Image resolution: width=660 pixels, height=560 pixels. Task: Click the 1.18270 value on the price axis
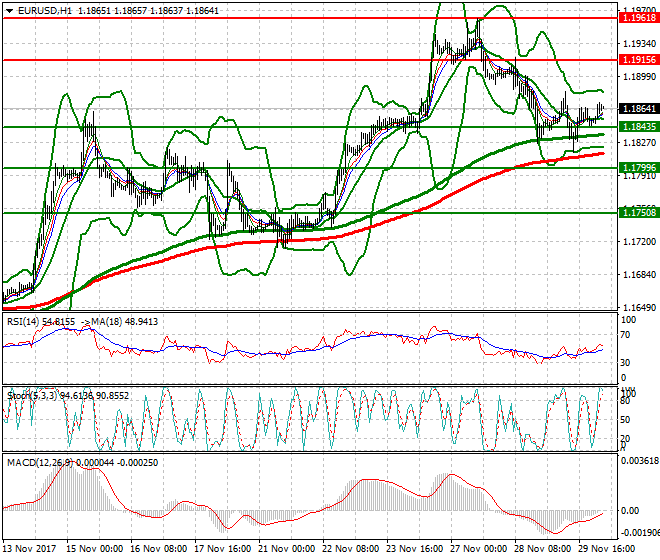(x=639, y=143)
